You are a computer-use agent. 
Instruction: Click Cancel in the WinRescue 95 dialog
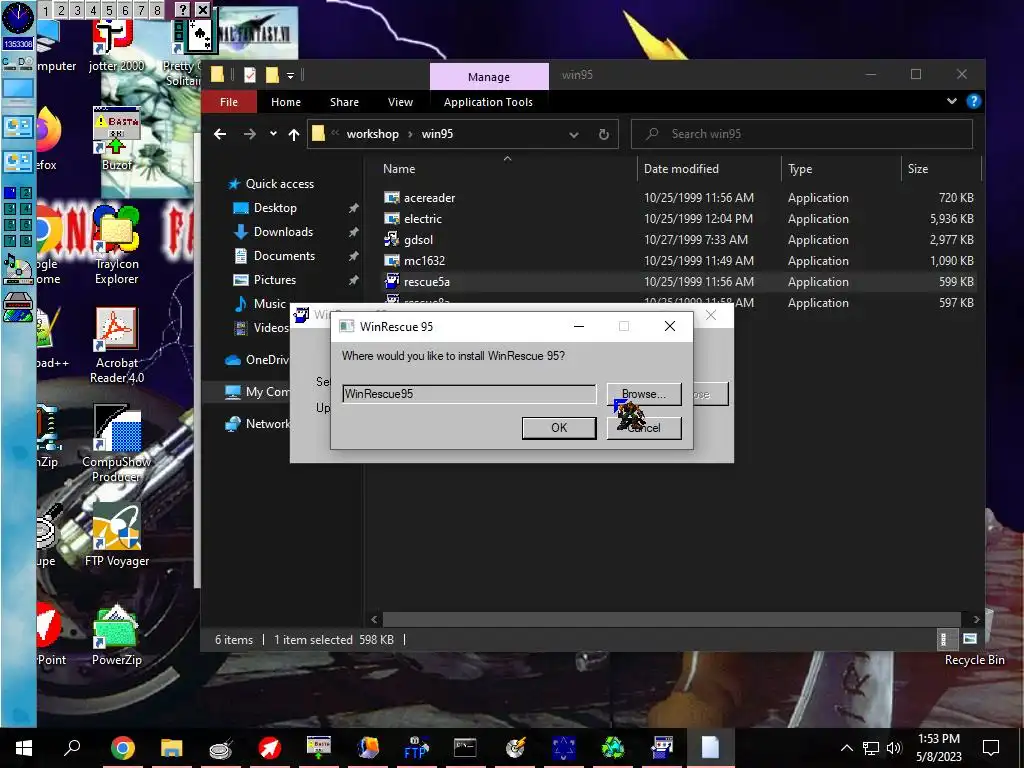[x=644, y=428]
